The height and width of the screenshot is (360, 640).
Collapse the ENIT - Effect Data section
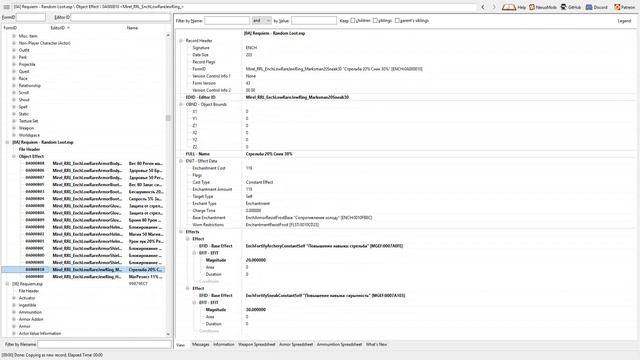pos(181,161)
